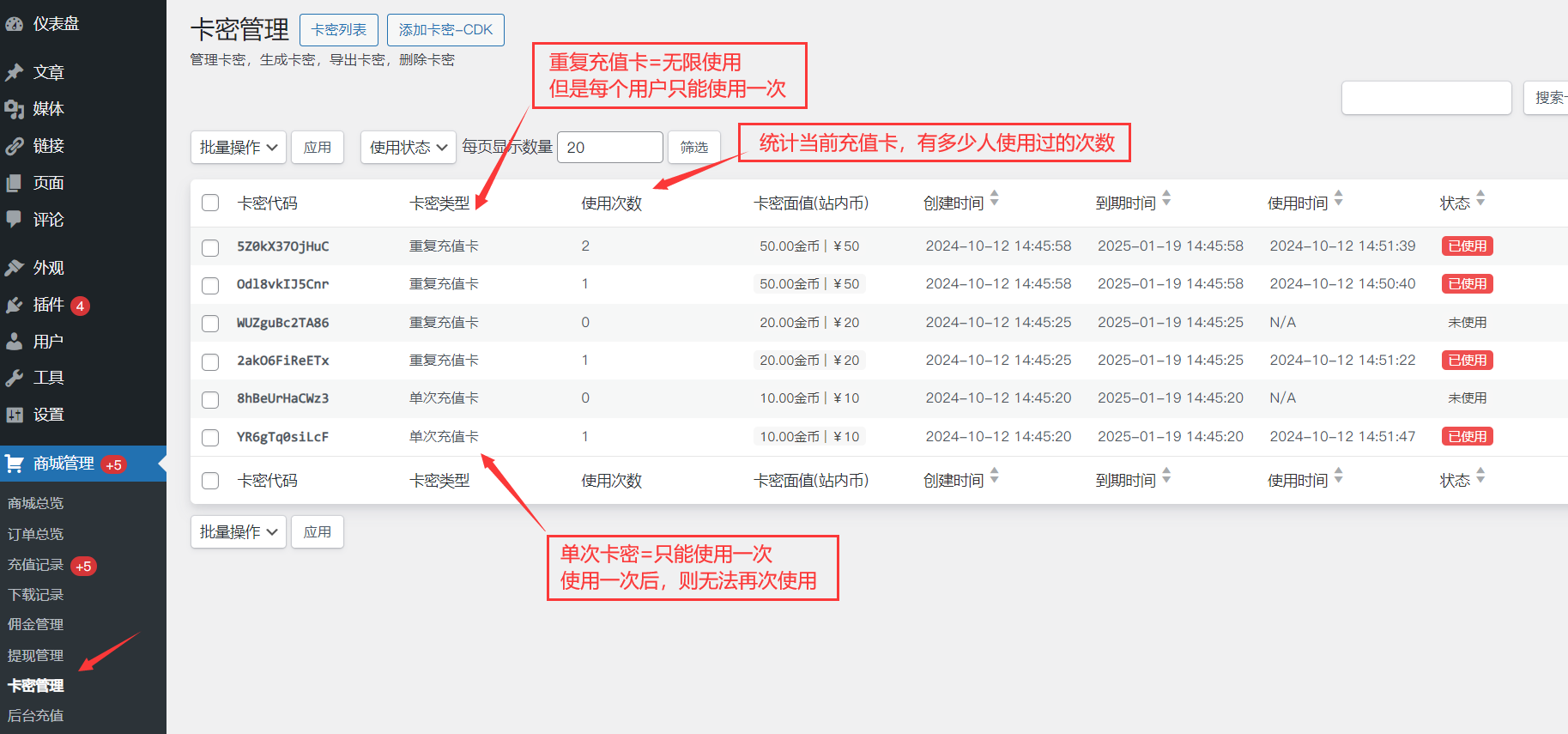
Task: Sort by 使用时间 arrows in table footer
Action: point(1339,476)
